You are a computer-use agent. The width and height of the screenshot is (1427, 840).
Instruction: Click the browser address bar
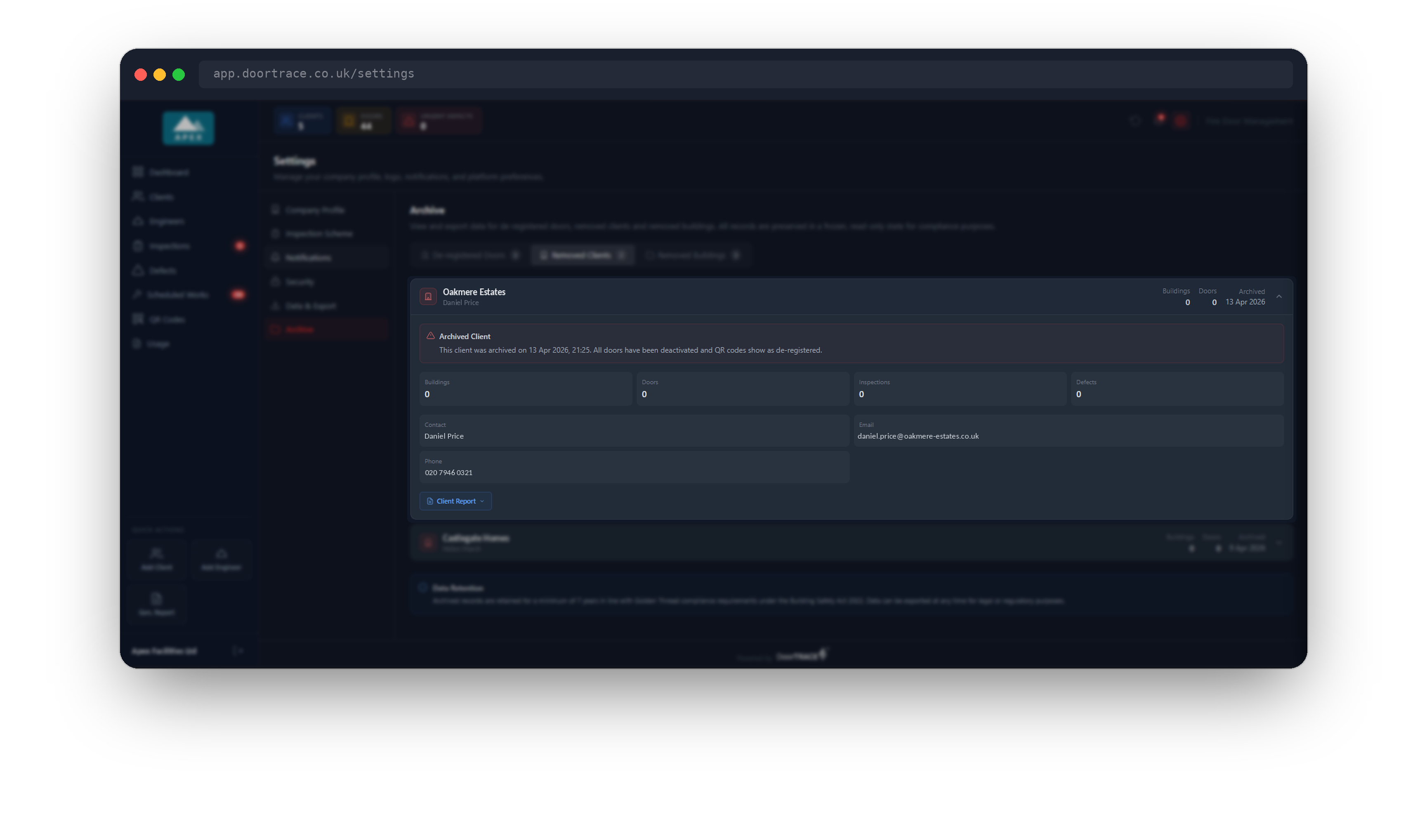click(x=745, y=74)
